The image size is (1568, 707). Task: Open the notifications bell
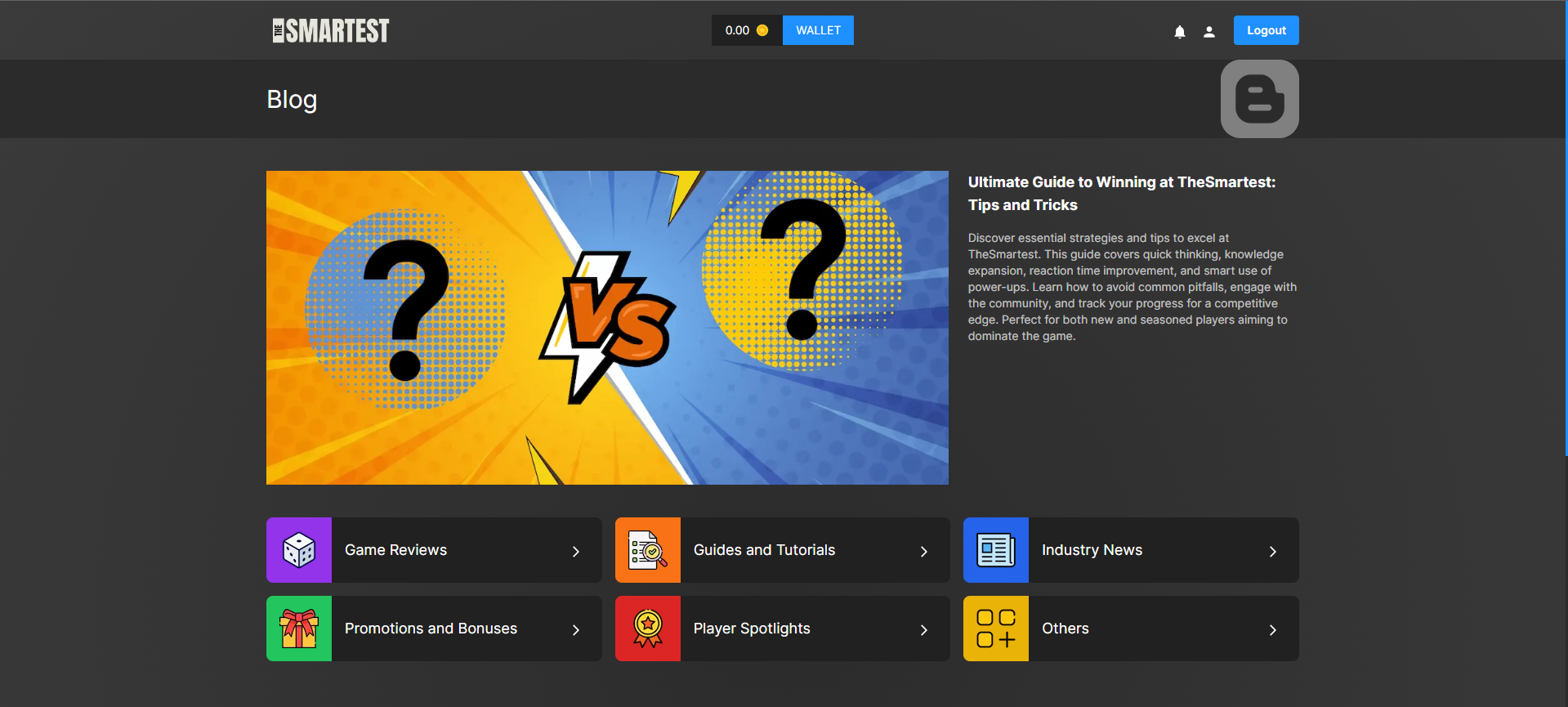1179,31
